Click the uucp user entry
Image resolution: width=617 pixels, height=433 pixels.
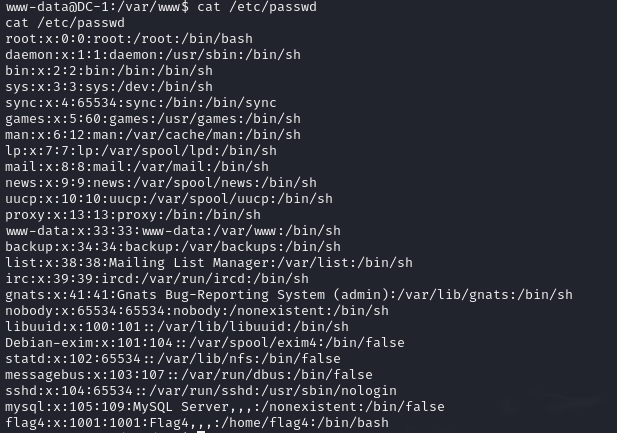(x=168, y=199)
